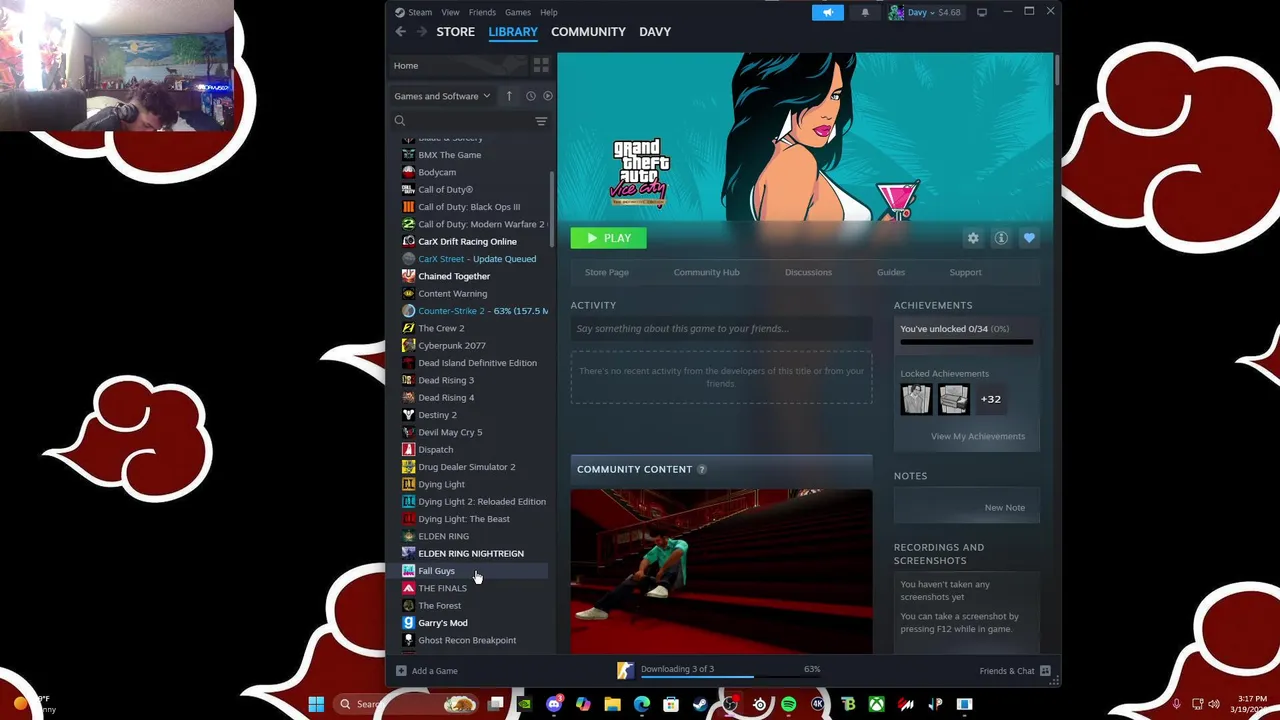Go forward using the forward arrow
Image resolution: width=1280 pixels, height=720 pixels.
[x=421, y=32]
